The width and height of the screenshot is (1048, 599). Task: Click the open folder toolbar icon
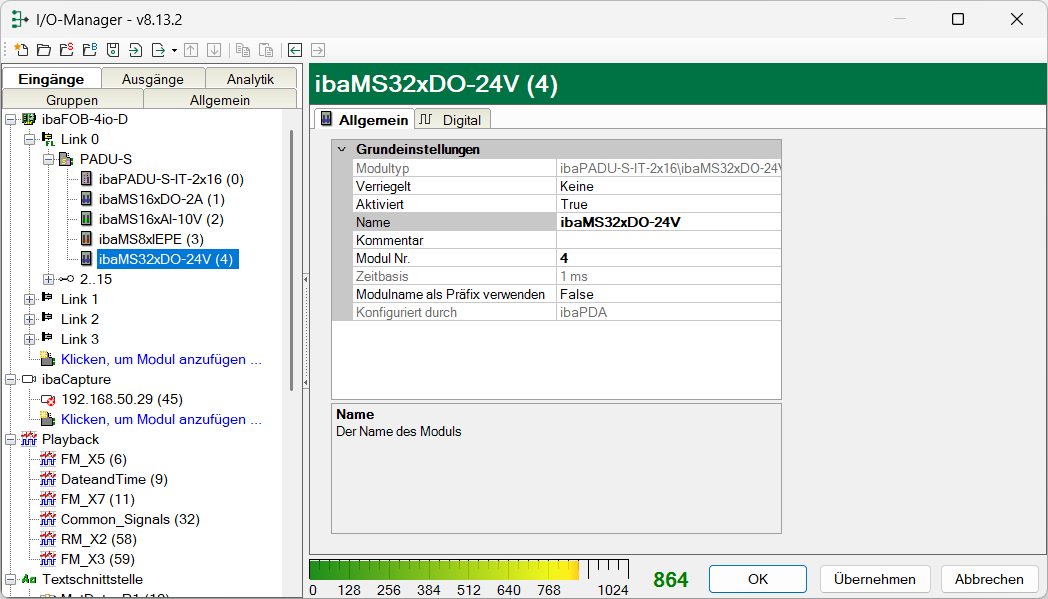(43, 49)
